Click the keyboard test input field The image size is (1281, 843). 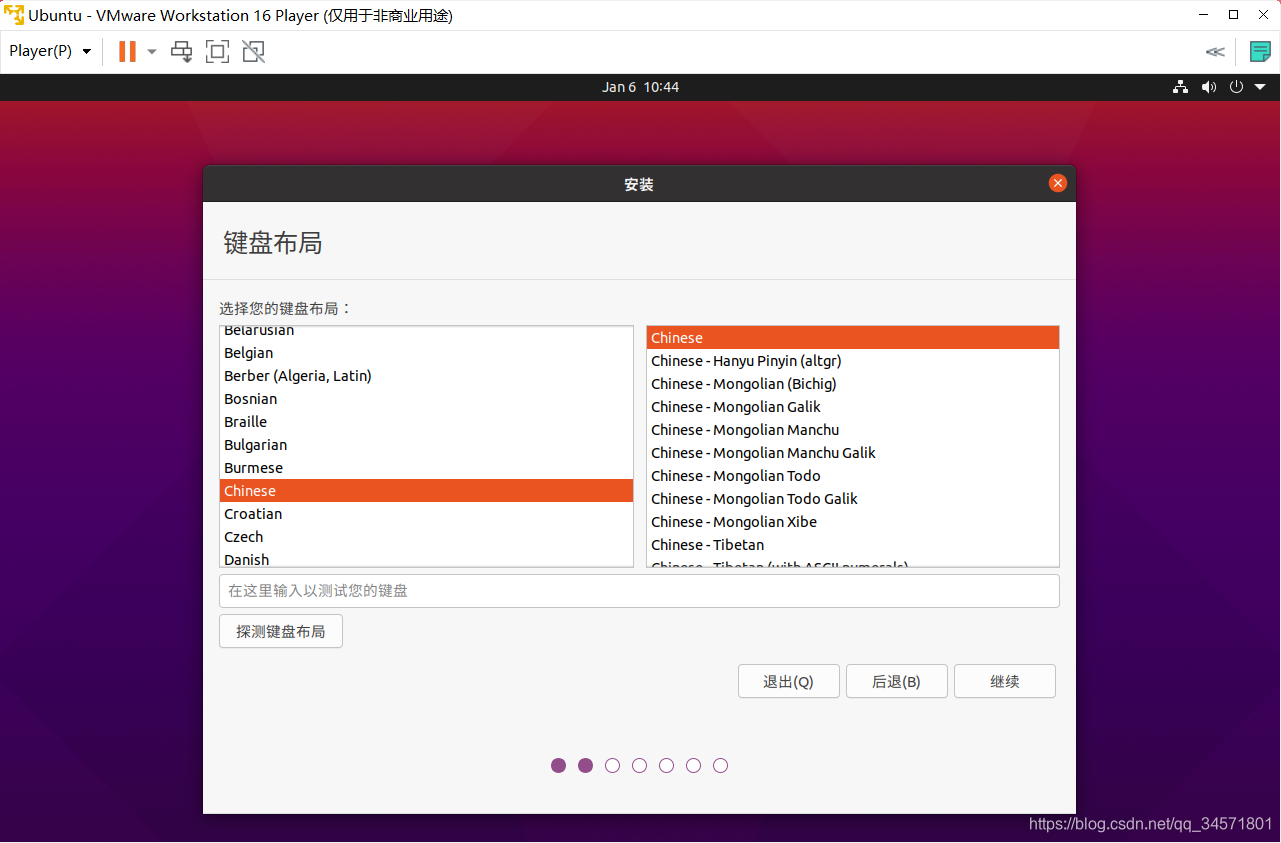coord(639,591)
